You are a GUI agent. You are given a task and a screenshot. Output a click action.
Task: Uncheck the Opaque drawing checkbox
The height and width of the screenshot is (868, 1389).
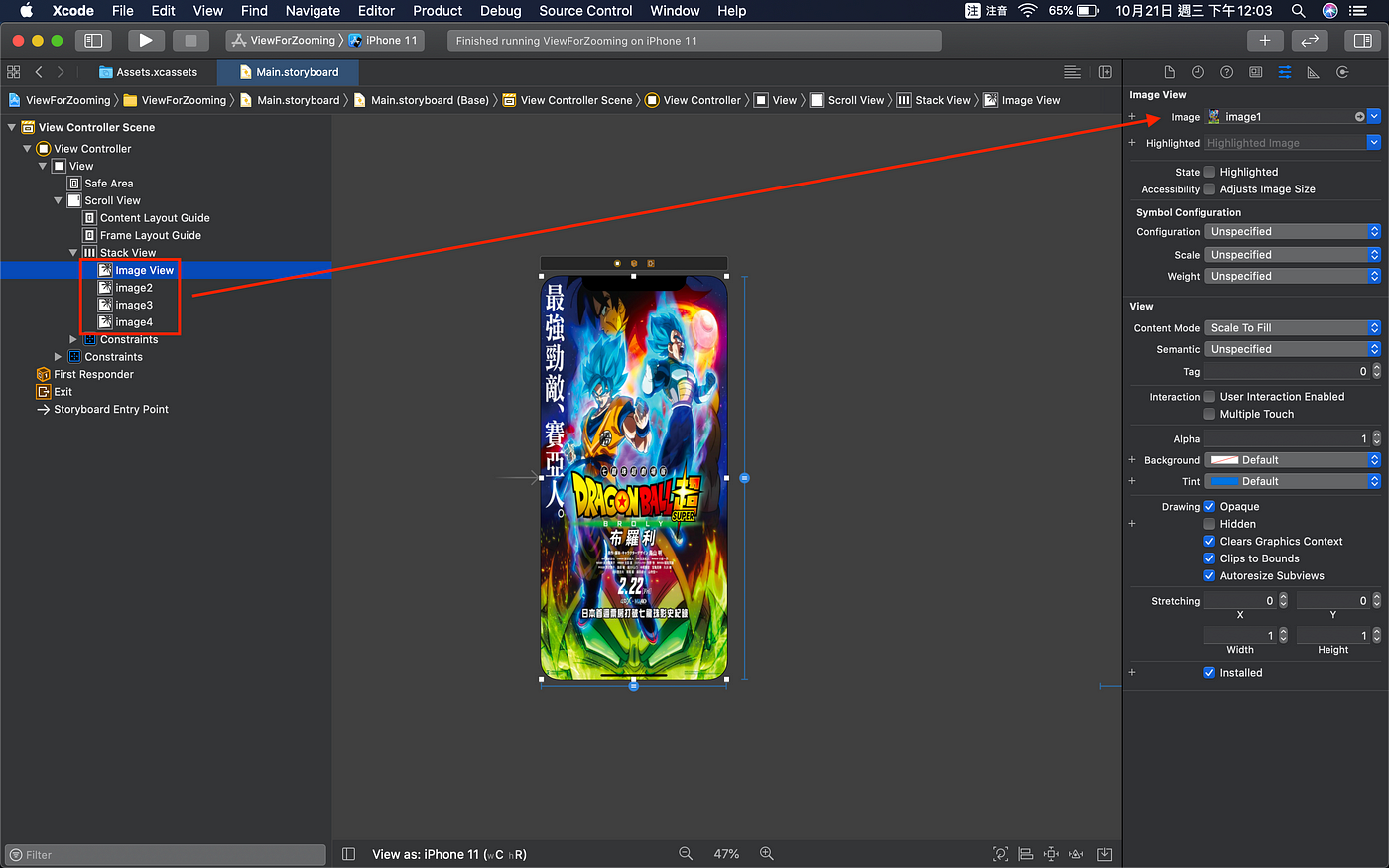pos(1209,506)
